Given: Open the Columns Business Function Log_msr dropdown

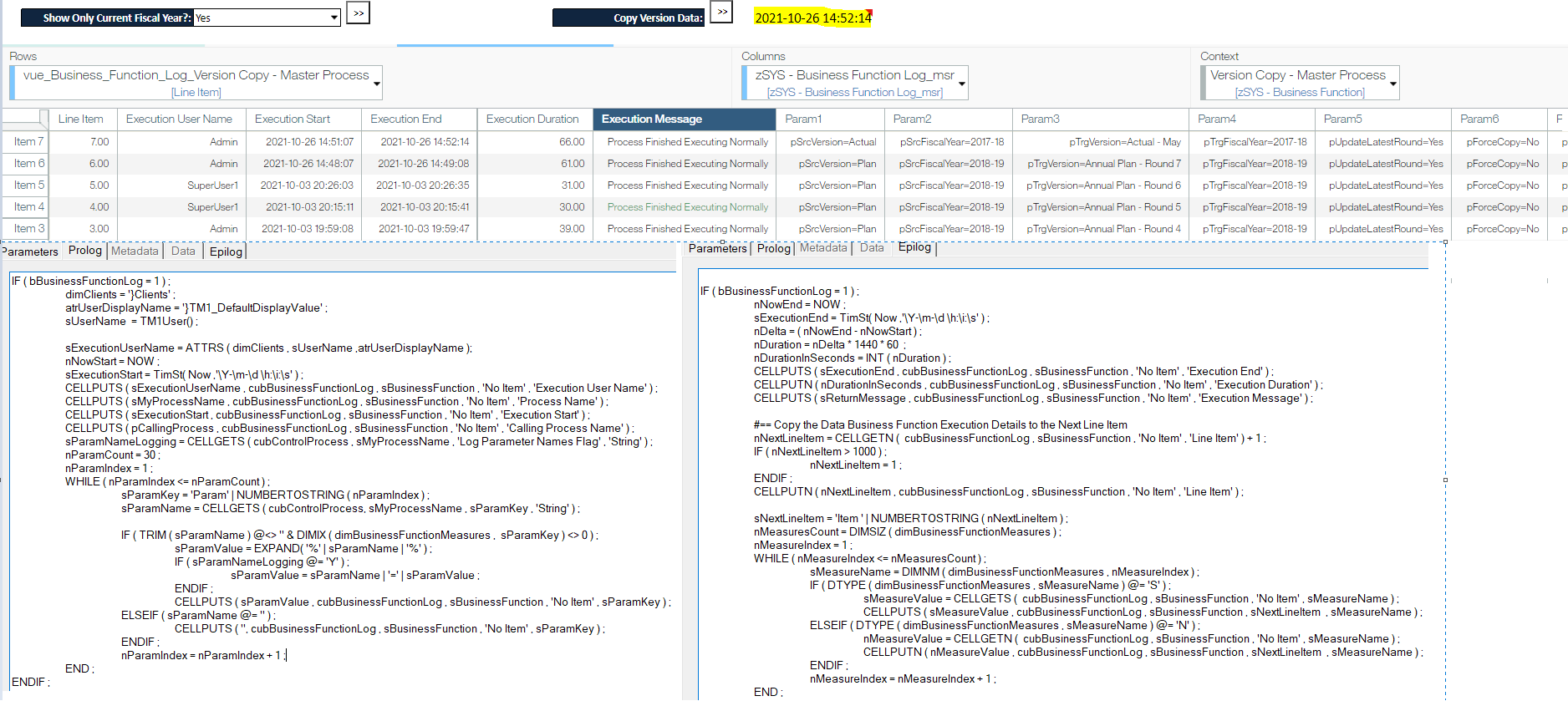Looking at the screenshot, I should click(x=962, y=83).
